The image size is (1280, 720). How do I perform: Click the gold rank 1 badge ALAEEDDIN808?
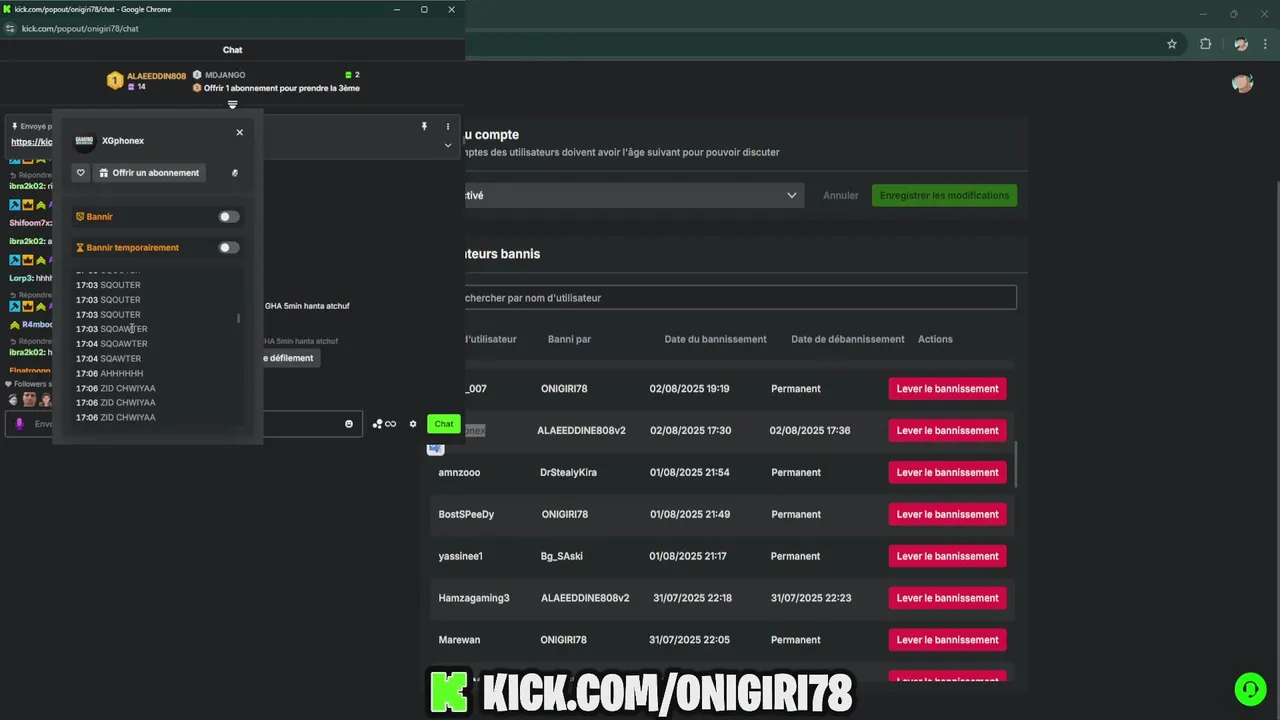point(115,80)
